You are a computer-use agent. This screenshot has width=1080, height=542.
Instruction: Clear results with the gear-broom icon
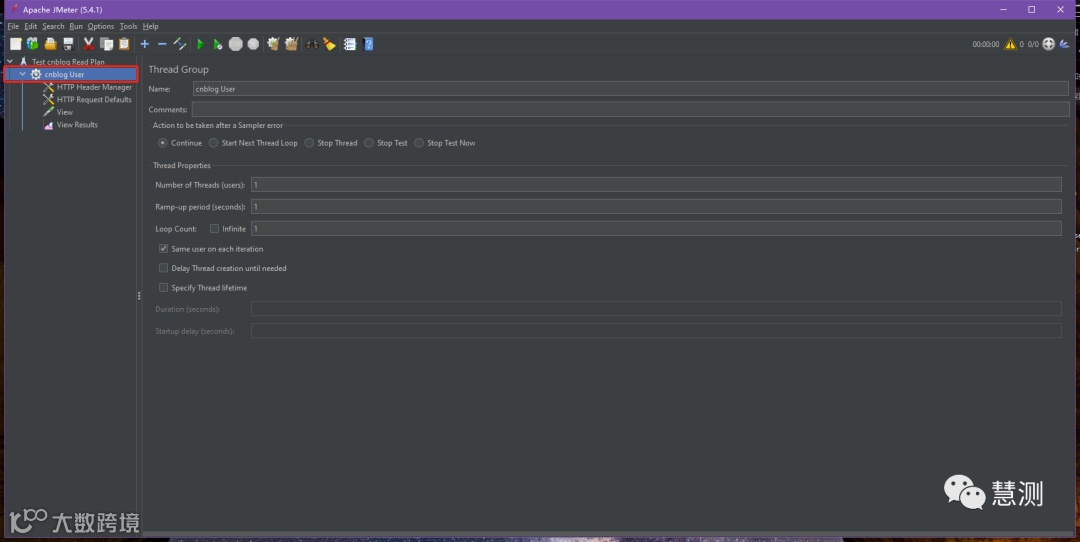[273, 44]
